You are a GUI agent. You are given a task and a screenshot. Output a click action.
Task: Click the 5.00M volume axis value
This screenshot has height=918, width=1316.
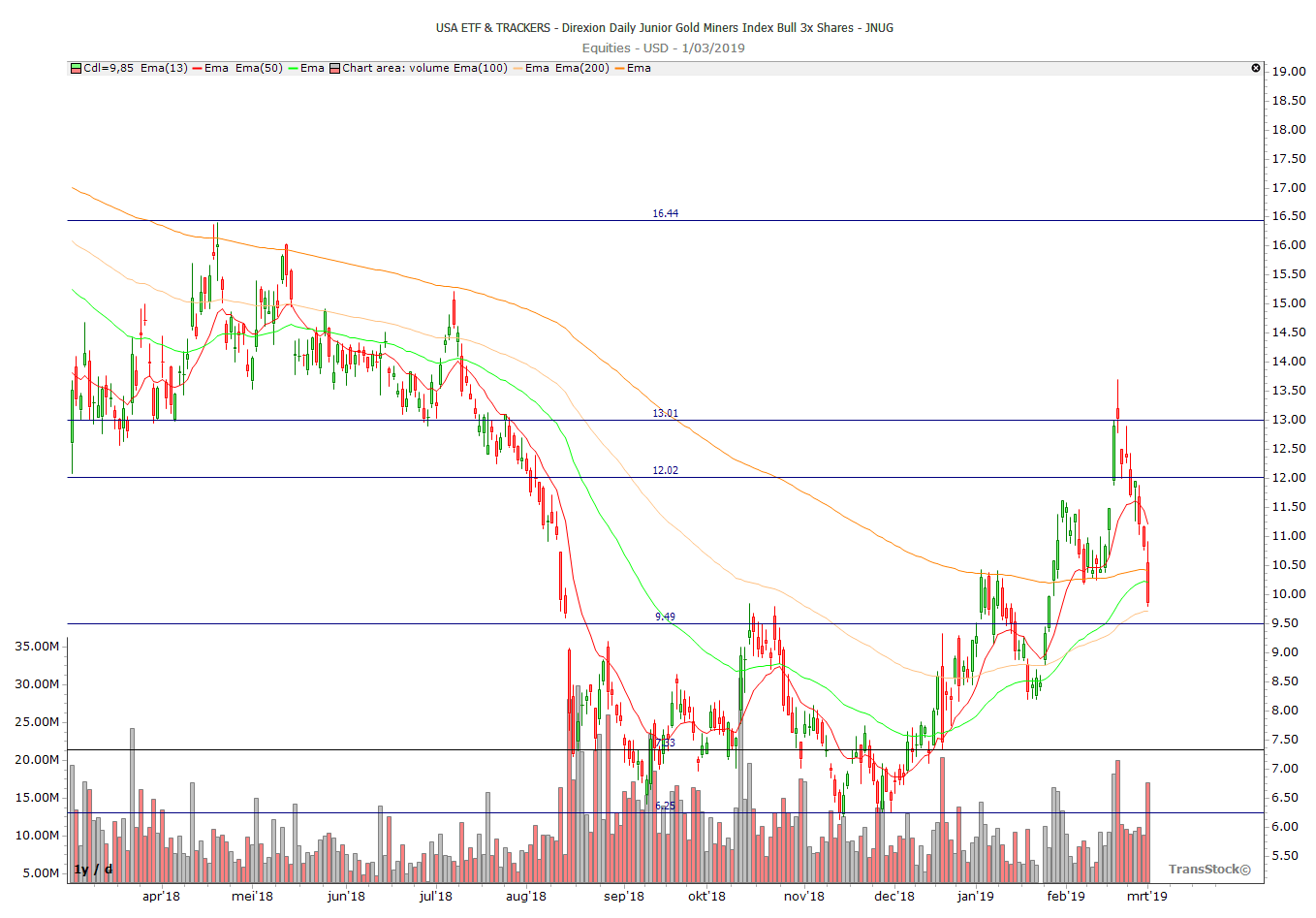click(41, 872)
